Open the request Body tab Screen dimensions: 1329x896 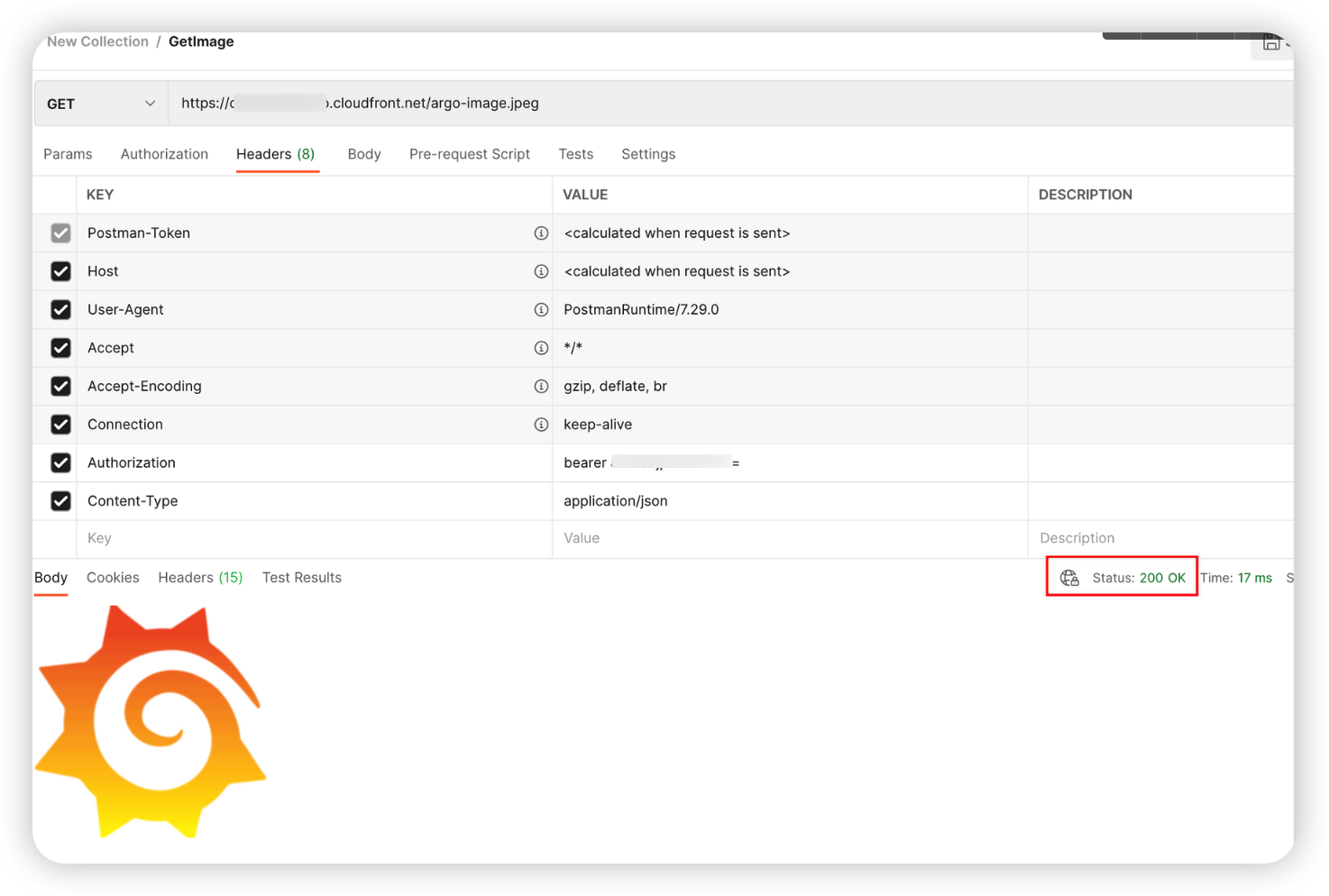pyautogui.click(x=364, y=154)
